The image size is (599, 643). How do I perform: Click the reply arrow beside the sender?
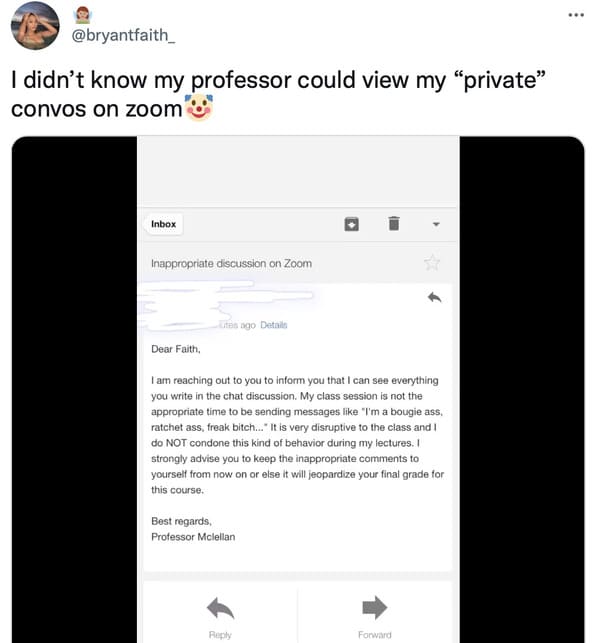(x=434, y=297)
